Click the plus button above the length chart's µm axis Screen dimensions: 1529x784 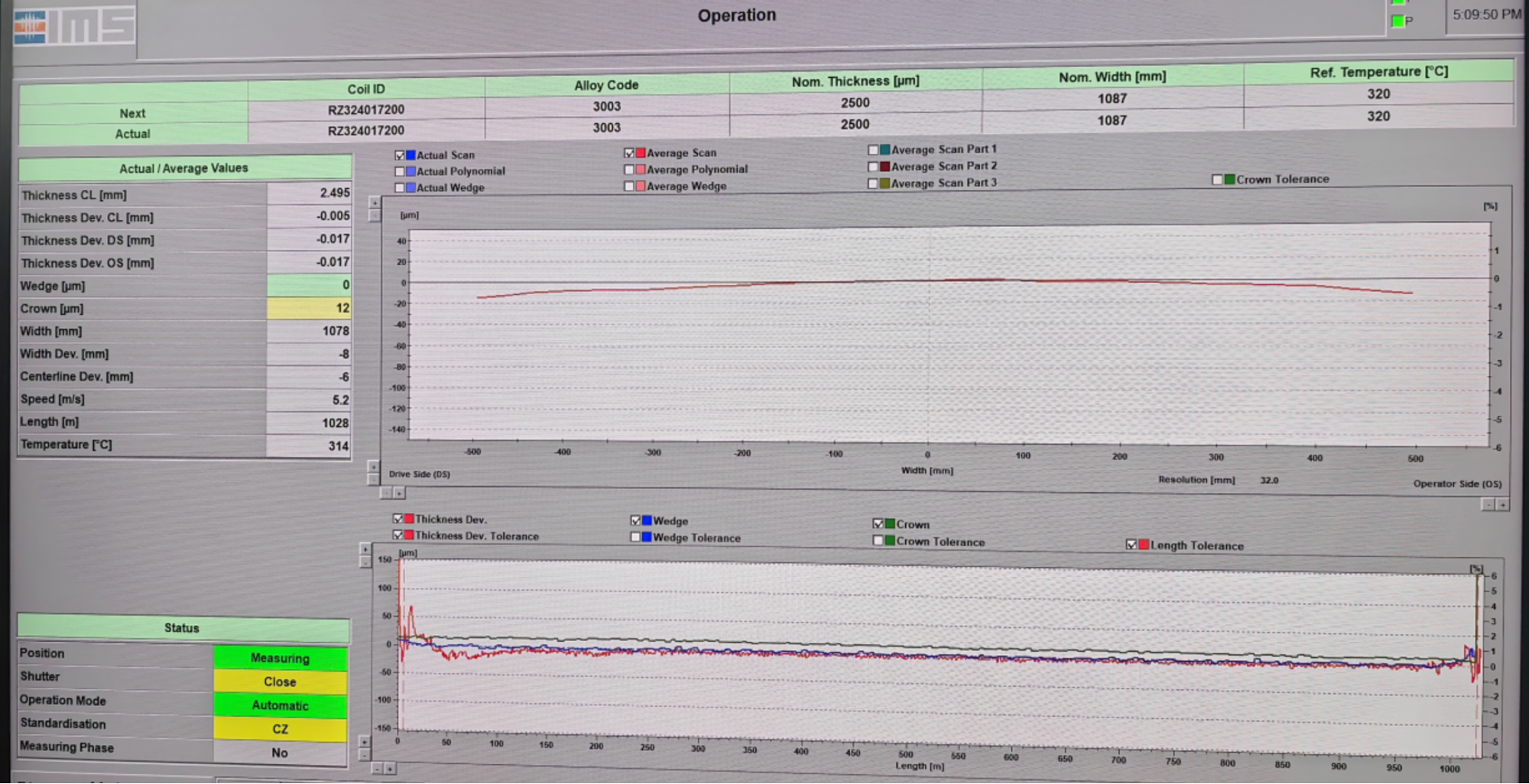(x=365, y=549)
